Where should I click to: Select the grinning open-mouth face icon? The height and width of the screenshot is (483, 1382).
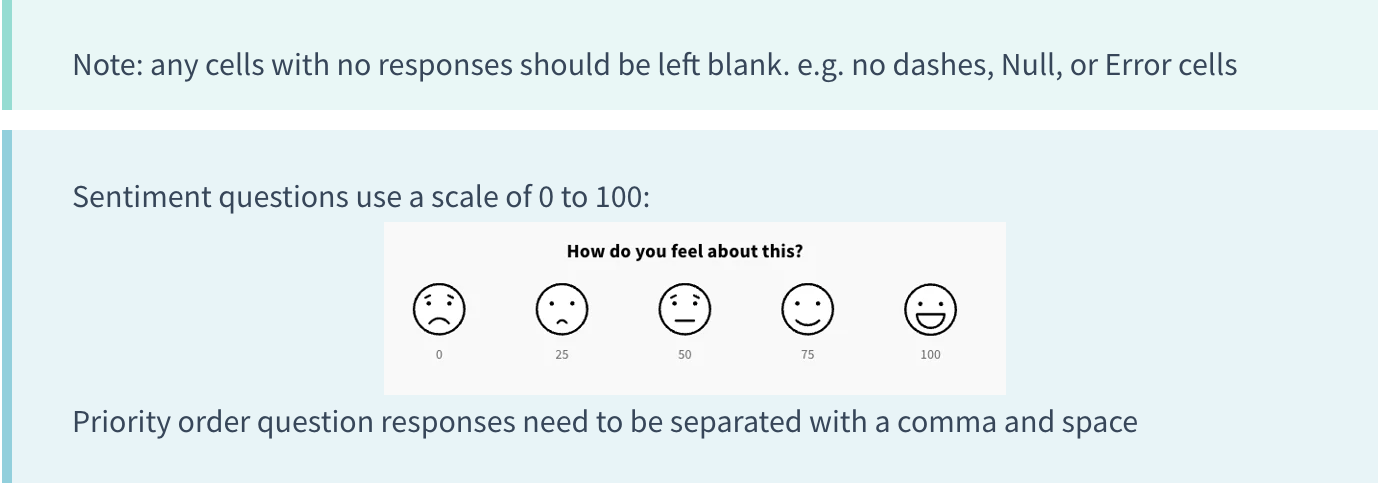(x=930, y=309)
